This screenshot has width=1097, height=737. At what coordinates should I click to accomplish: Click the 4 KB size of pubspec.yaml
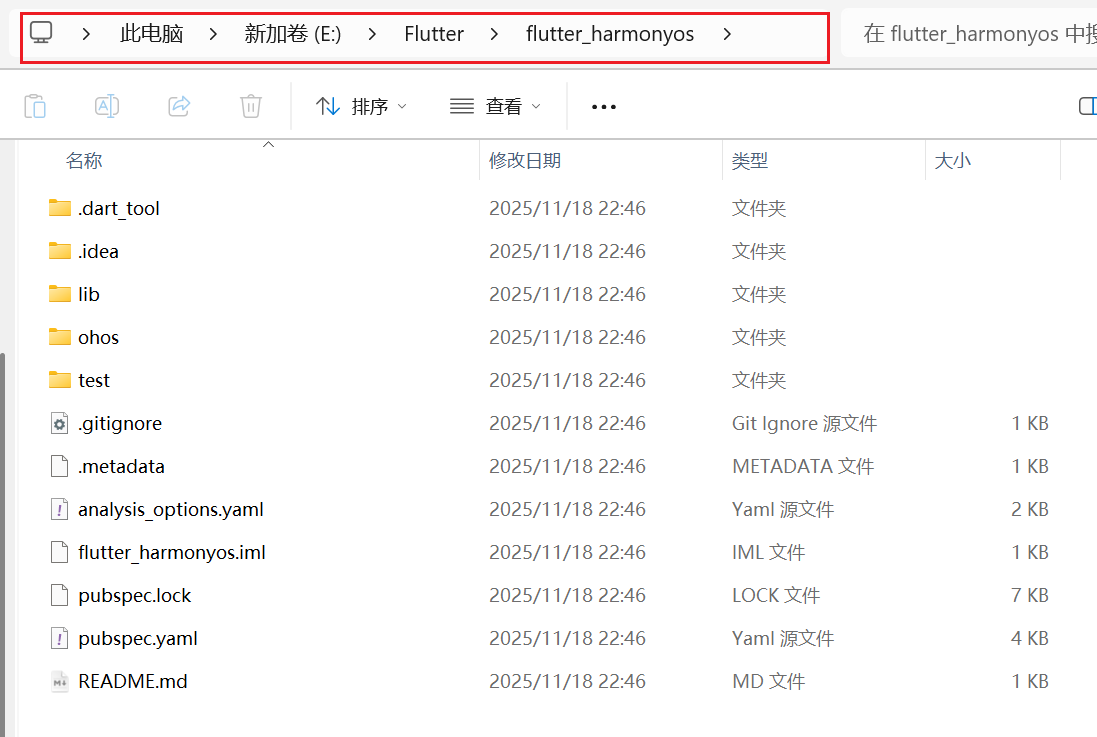point(1030,638)
